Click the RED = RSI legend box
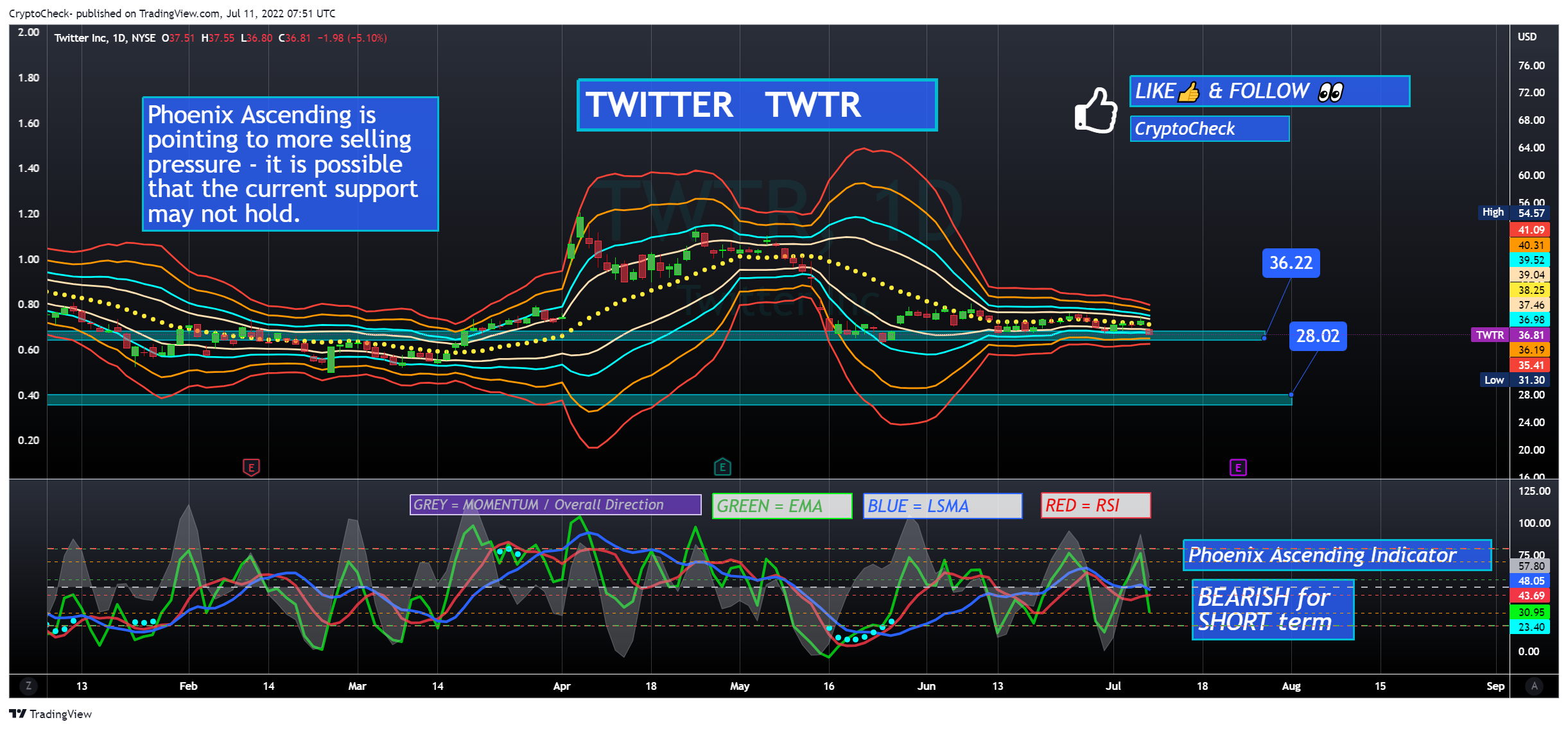The image size is (1568, 729). [x=1095, y=505]
